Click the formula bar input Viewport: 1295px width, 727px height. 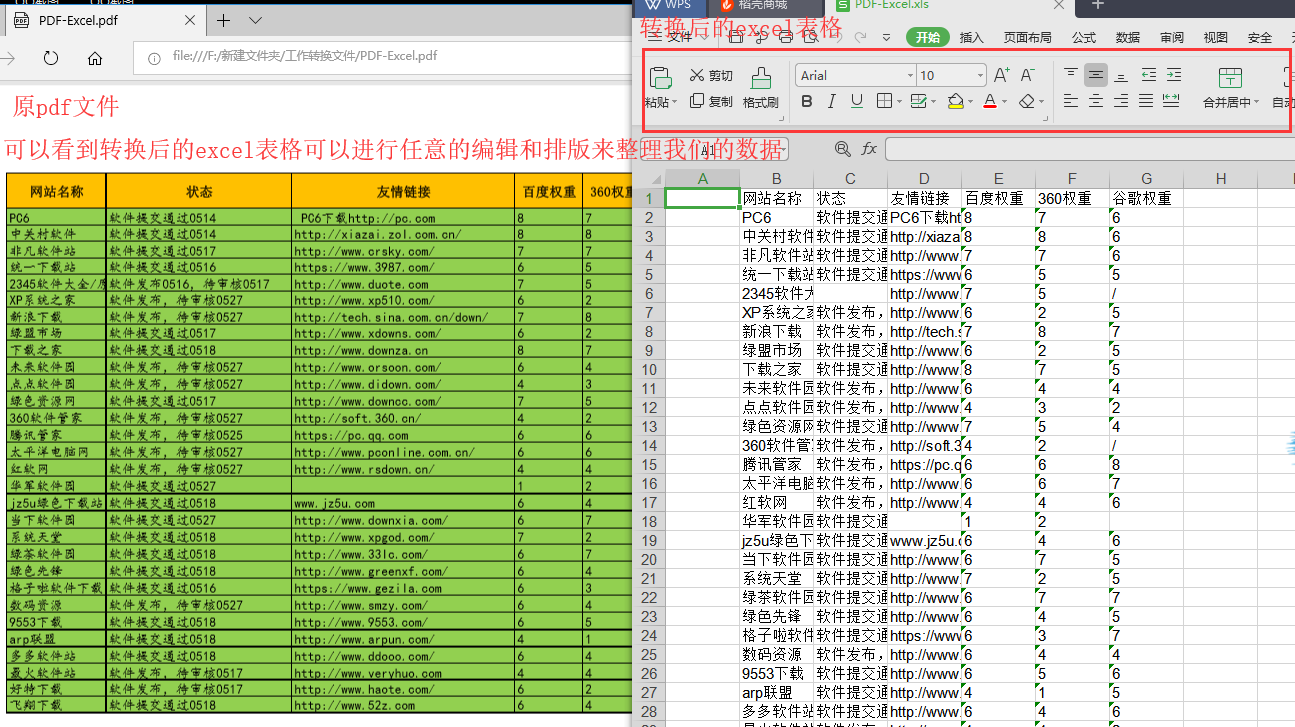[x=1090, y=149]
